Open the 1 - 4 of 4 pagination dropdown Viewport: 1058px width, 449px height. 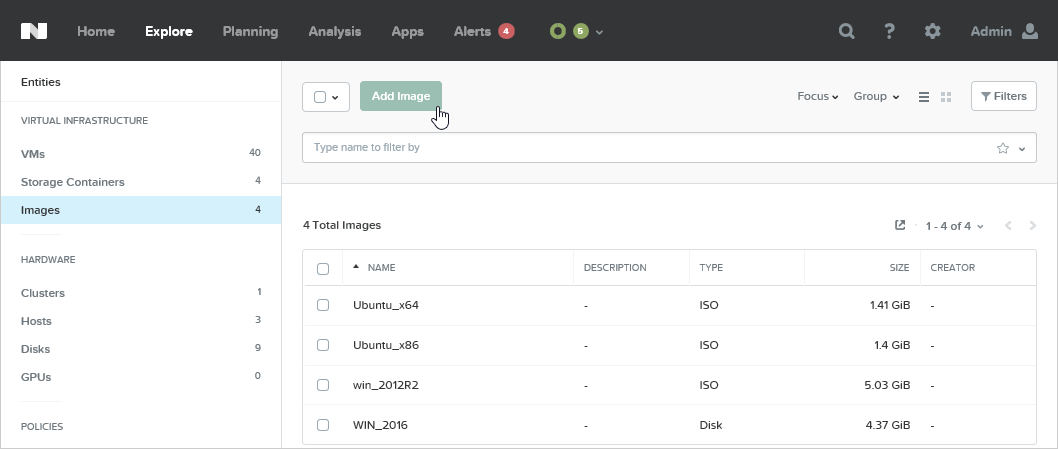click(954, 226)
